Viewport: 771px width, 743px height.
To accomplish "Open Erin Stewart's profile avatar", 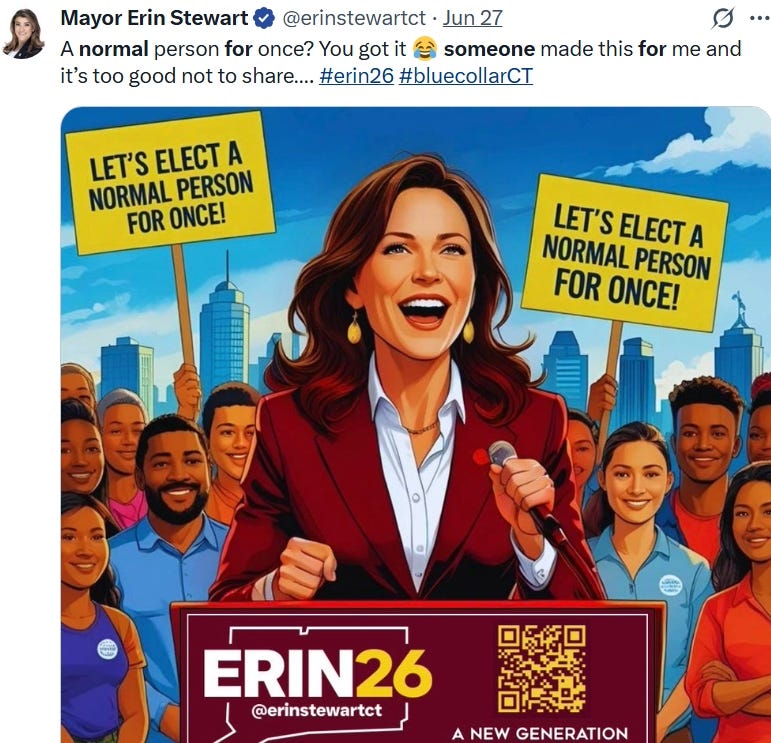I will coord(23,33).
